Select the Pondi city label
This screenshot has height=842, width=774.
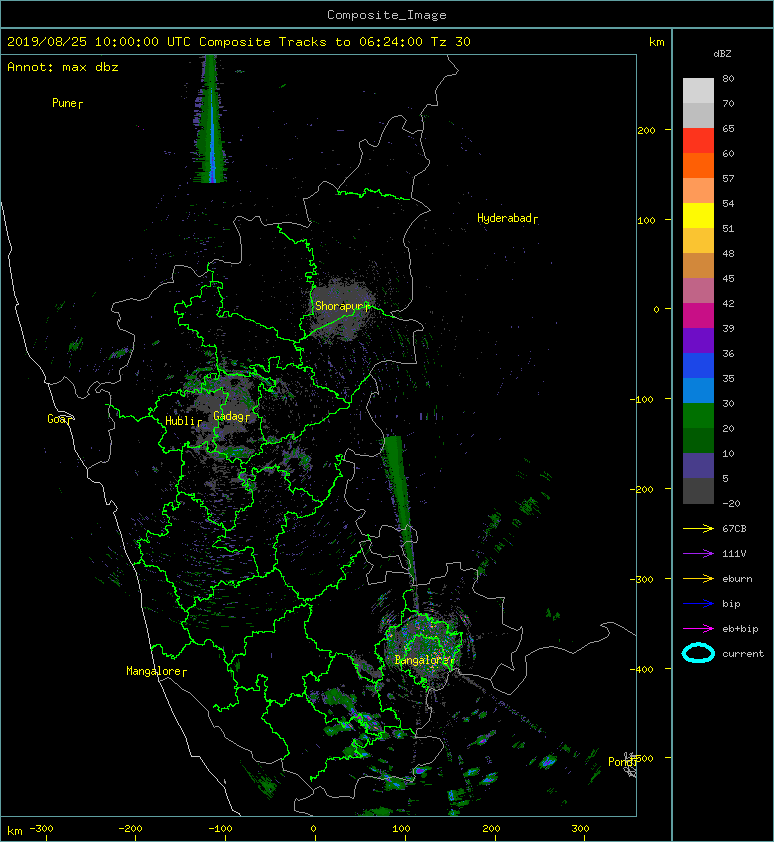pos(622,762)
